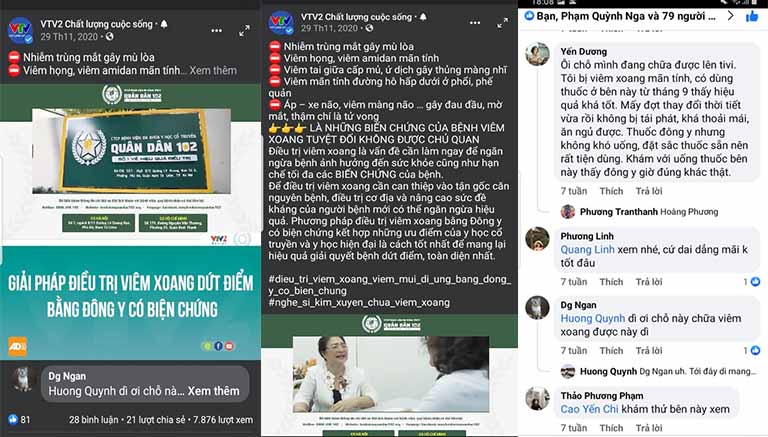Reply to Phương Linh's comment via Trả lời

649,282
